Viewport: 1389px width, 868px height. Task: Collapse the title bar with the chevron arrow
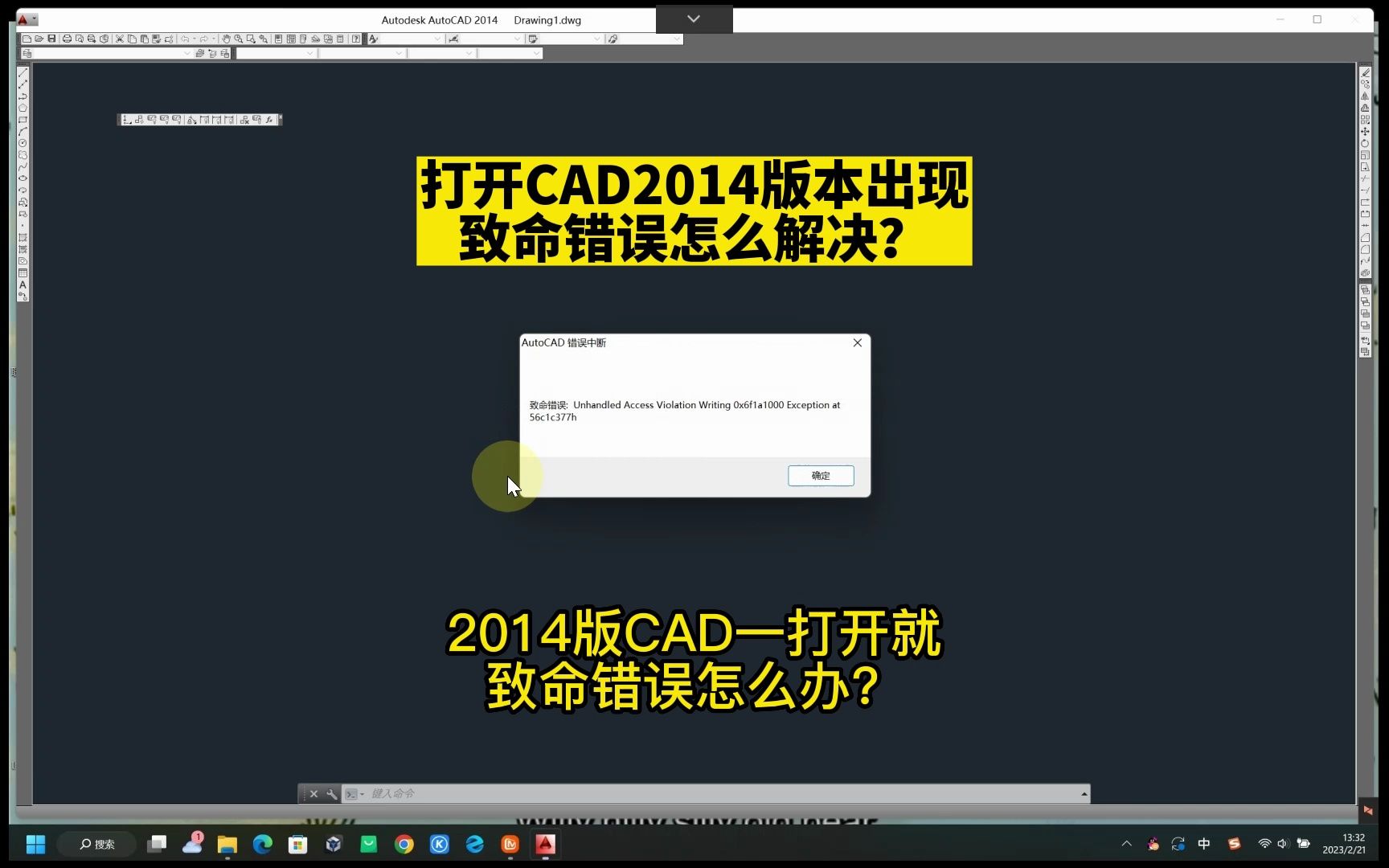693,18
